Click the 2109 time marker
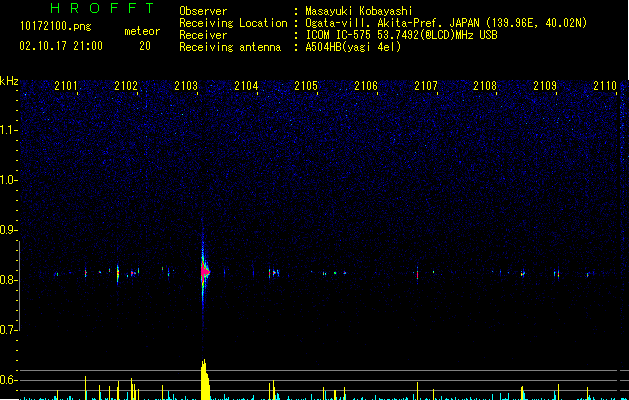This screenshot has height=400, width=629. pos(545,86)
